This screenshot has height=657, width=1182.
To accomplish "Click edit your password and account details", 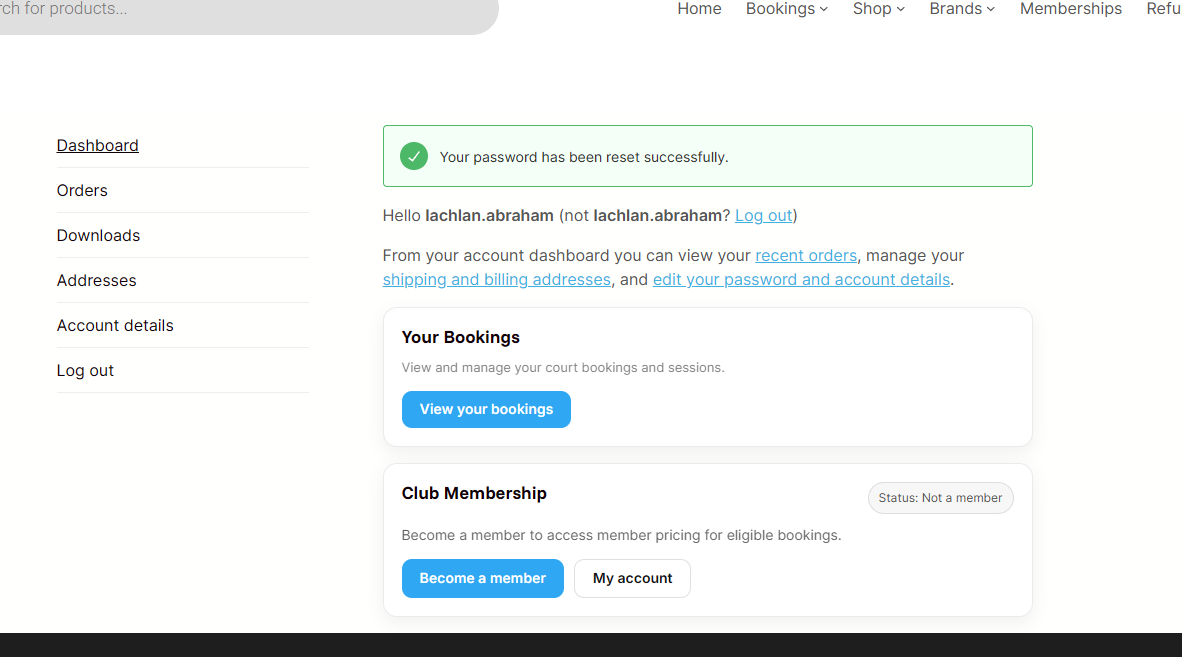I will pyautogui.click(x=801, y=279).
